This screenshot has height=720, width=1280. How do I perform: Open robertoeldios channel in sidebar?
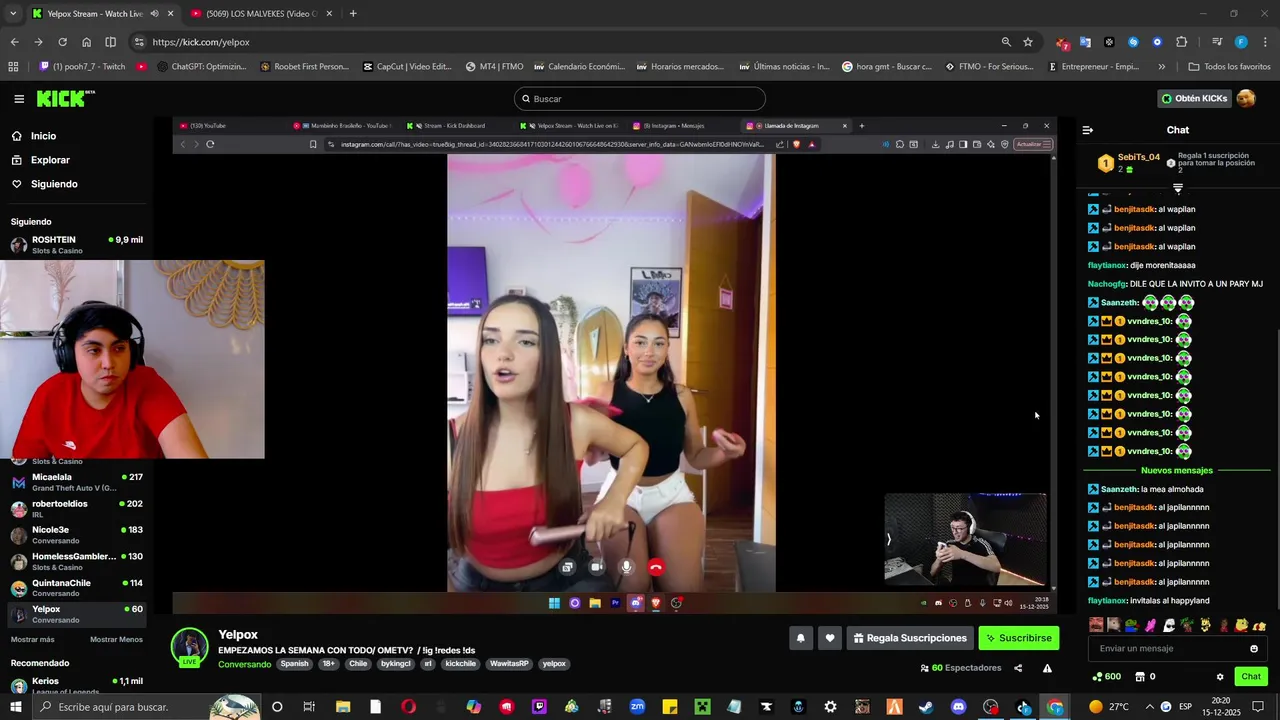click(76, 508)
